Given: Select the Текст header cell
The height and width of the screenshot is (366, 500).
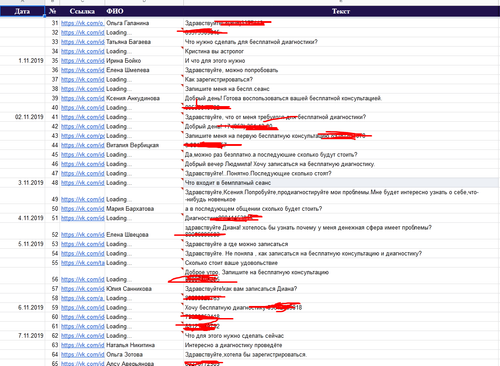Looking at the screenshot, I should (x=341, y=11).
